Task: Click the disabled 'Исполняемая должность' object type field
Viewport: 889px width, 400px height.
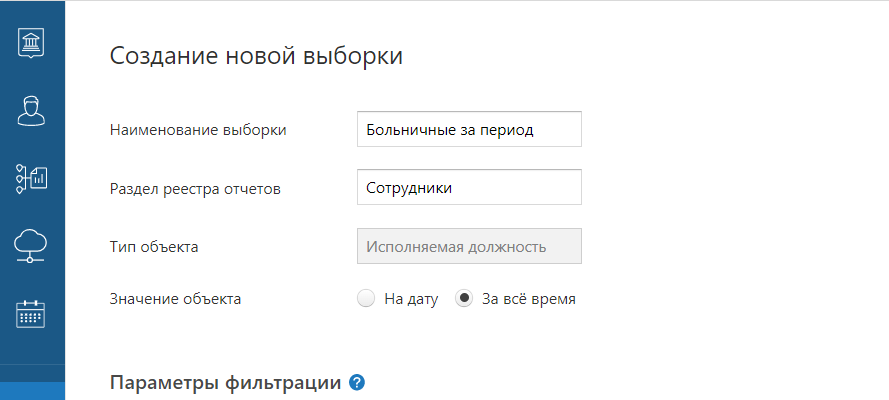Action: 469,247
